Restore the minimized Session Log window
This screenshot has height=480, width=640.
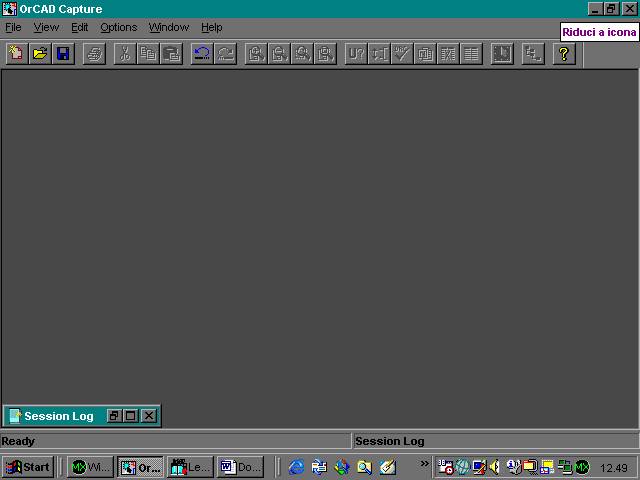point(114,416)
